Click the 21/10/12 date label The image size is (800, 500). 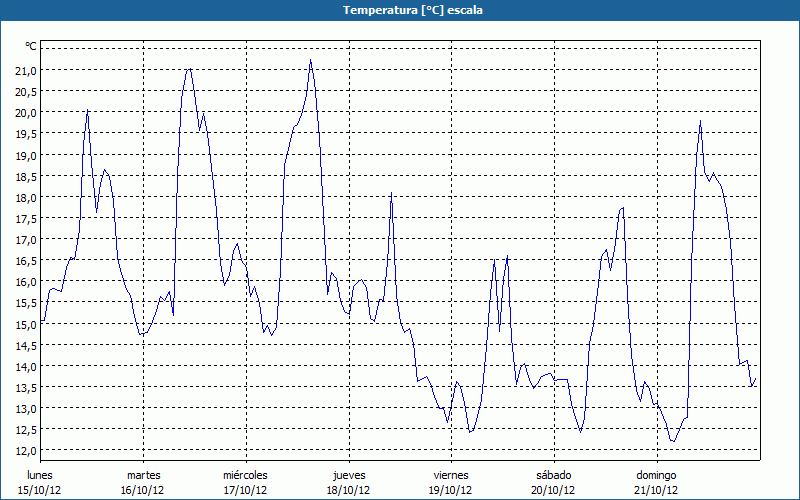656,490
